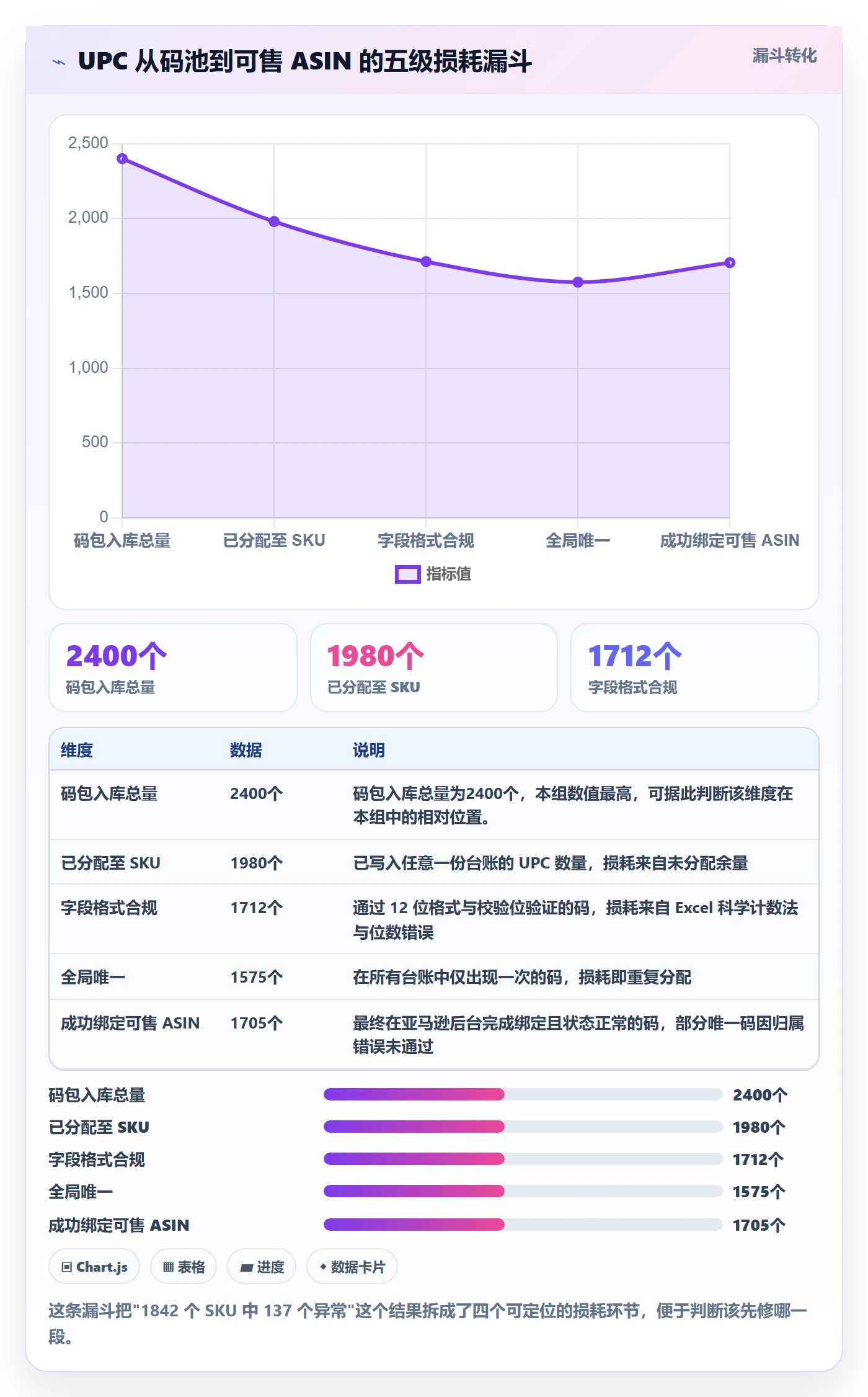This screenshot has width=868, height=1397.
Task: Open the 1980个 已分配至 SKU data card
Action: pyautogui.click(x=434, y=667)
